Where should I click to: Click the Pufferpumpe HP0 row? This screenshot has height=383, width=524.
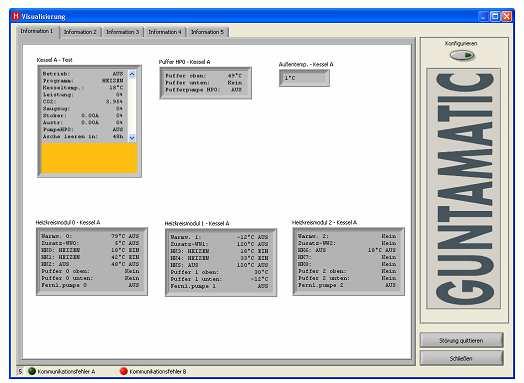(x=204, y=90)
